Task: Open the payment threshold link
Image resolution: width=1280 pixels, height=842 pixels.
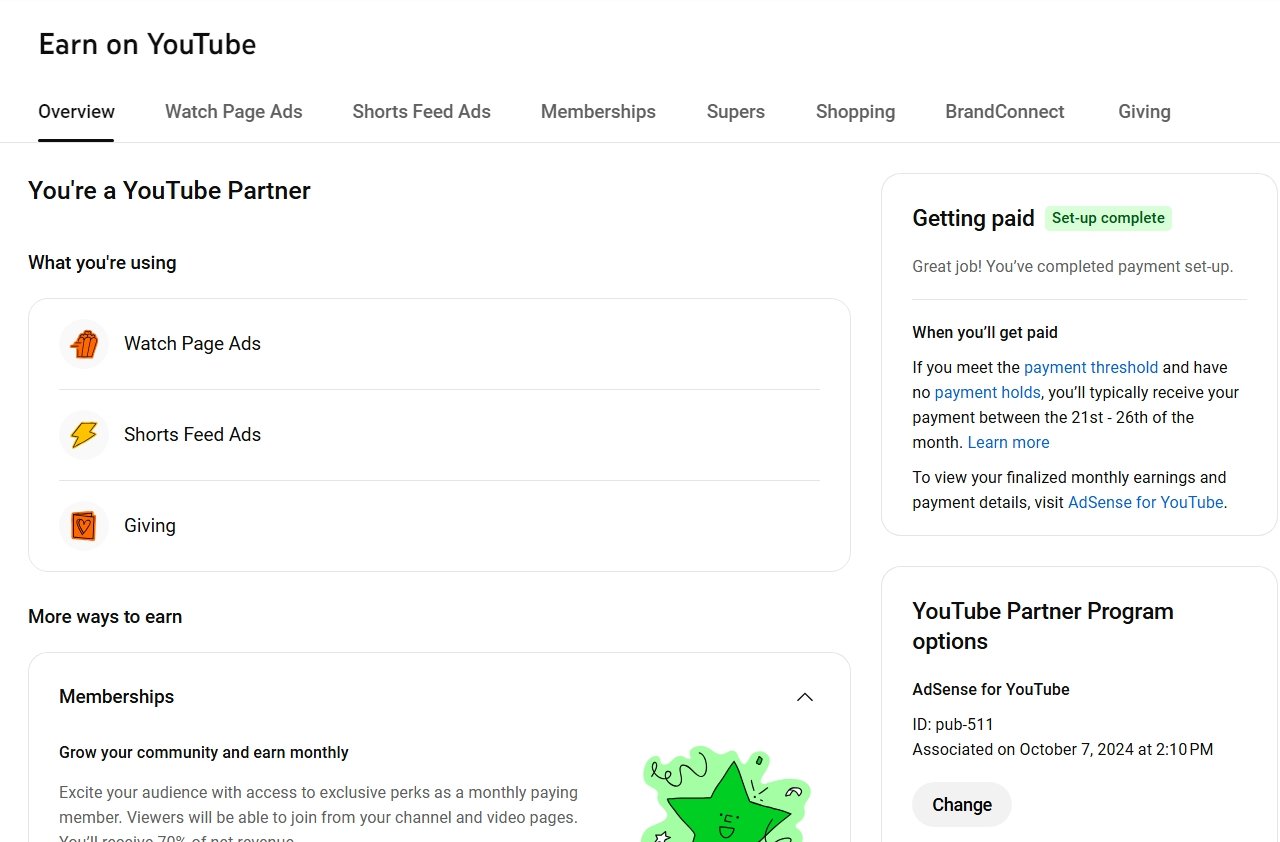Action: click(1090, 367)
